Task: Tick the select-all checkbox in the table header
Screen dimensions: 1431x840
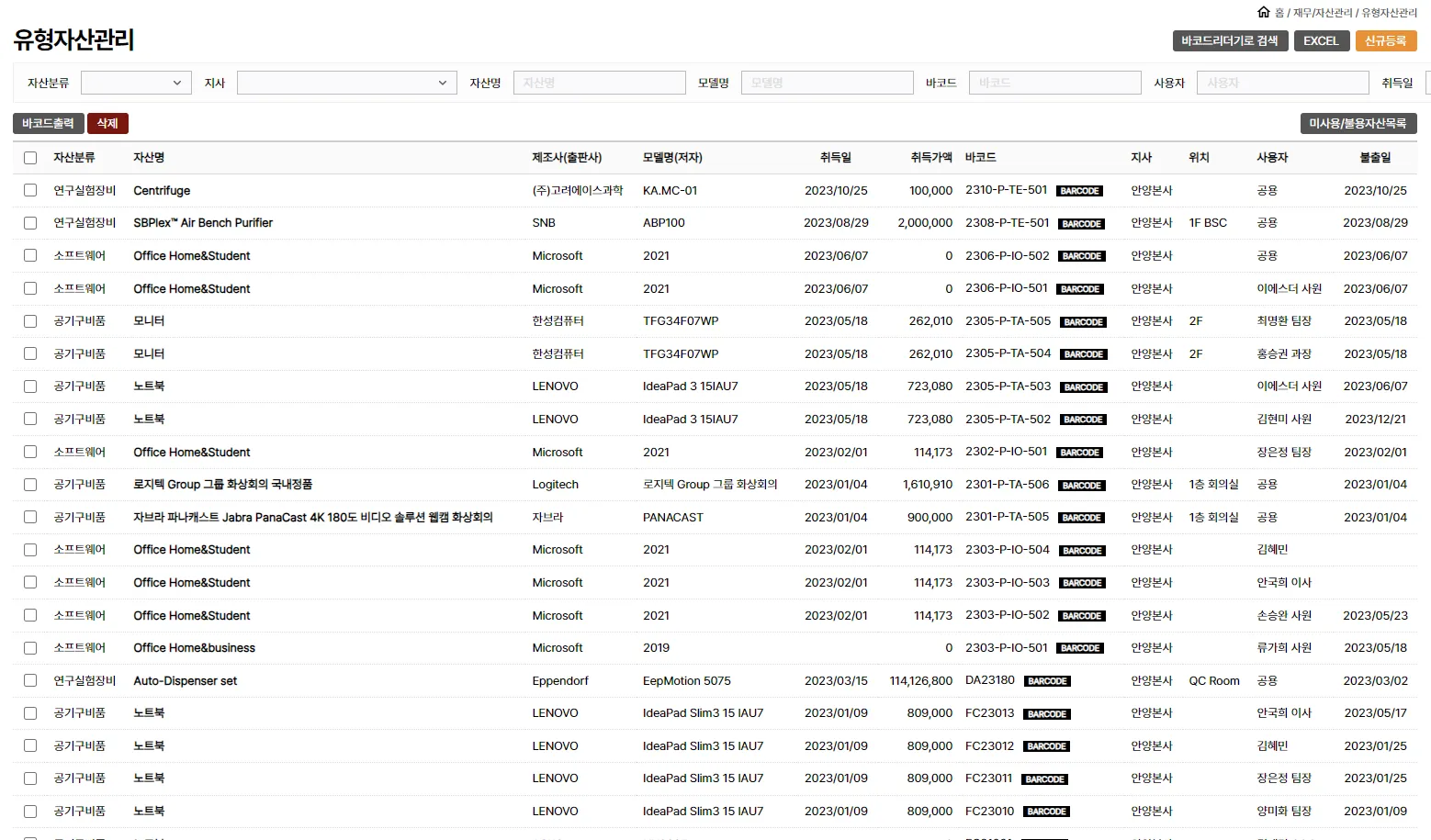Action: [x=30, y=158]
